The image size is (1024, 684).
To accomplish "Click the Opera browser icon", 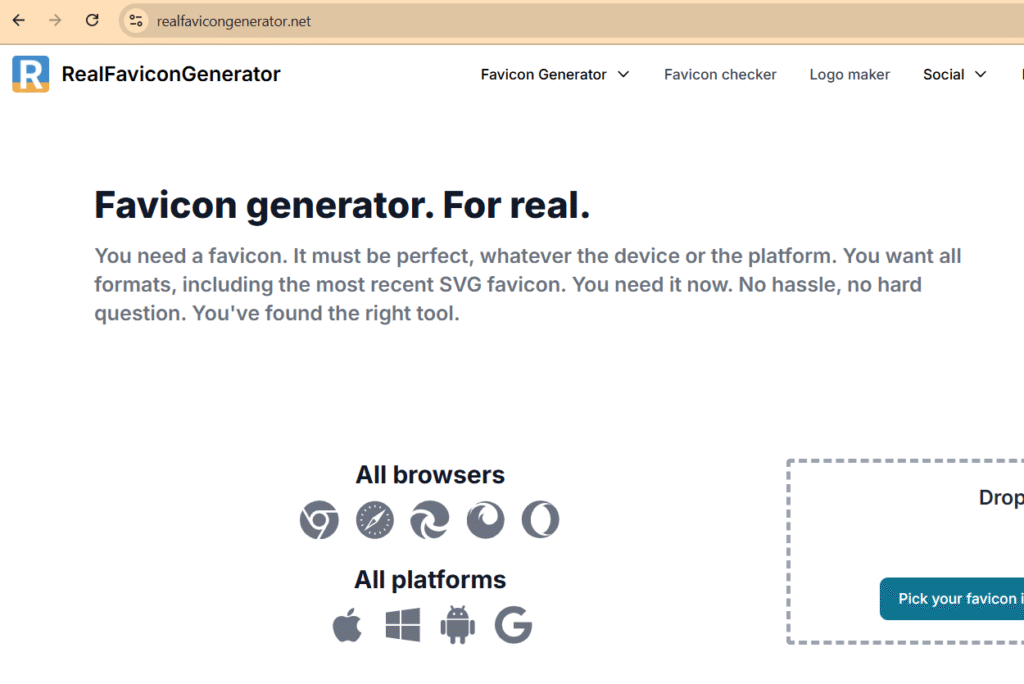I will pos(540,520).
